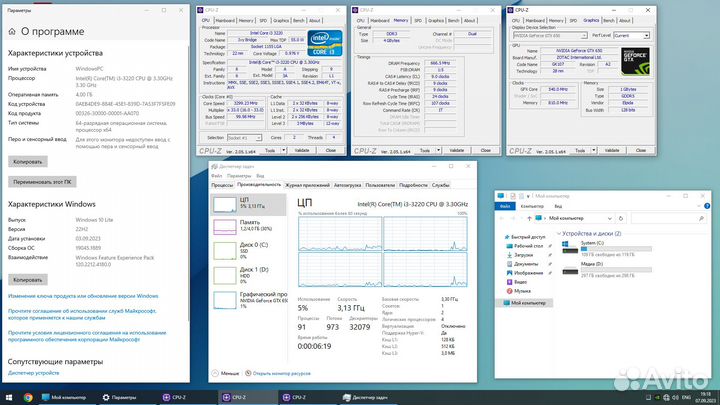Launch Chrome from the taskbar
The image size is (720, 405).
[x=28, y=397]
